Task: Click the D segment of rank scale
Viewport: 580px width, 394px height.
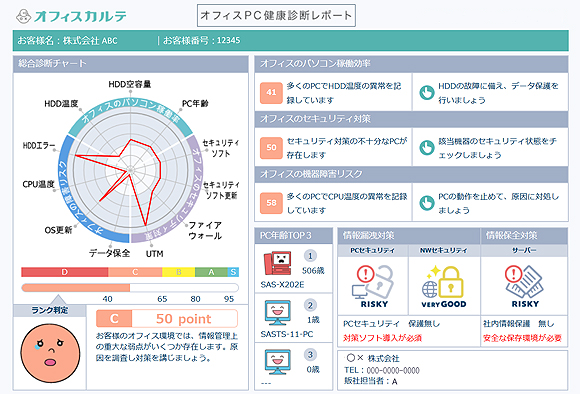Action: coord(65,272)
